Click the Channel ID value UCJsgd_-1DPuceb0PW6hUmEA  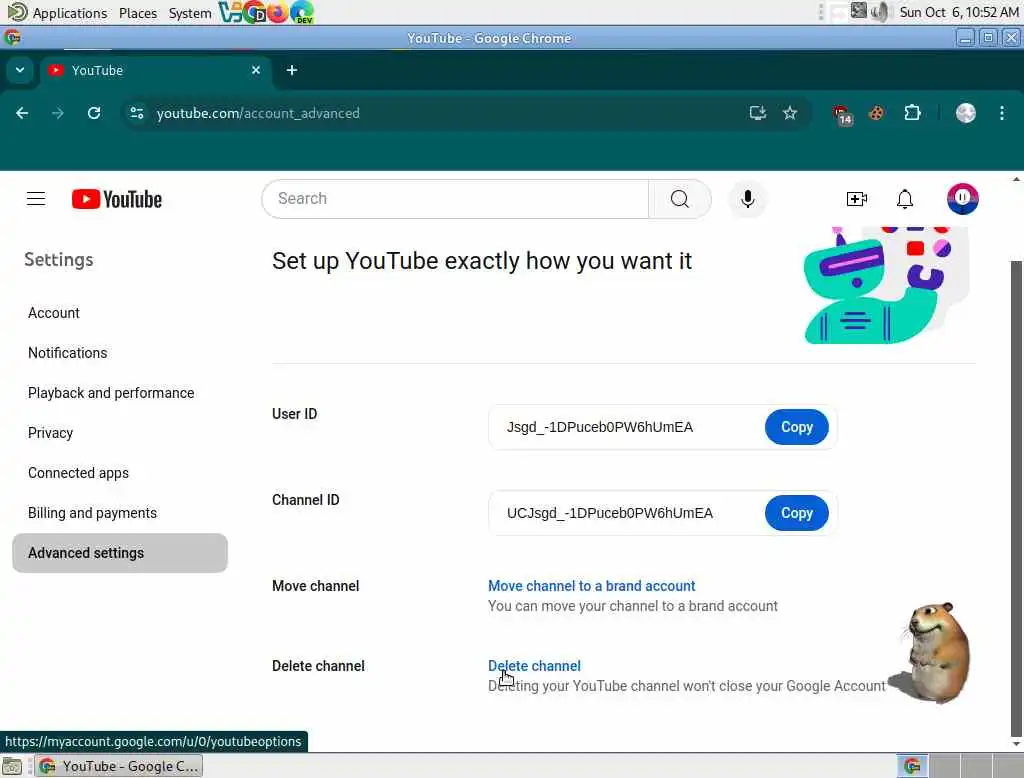pyautogui.click(x=610, y=513)
